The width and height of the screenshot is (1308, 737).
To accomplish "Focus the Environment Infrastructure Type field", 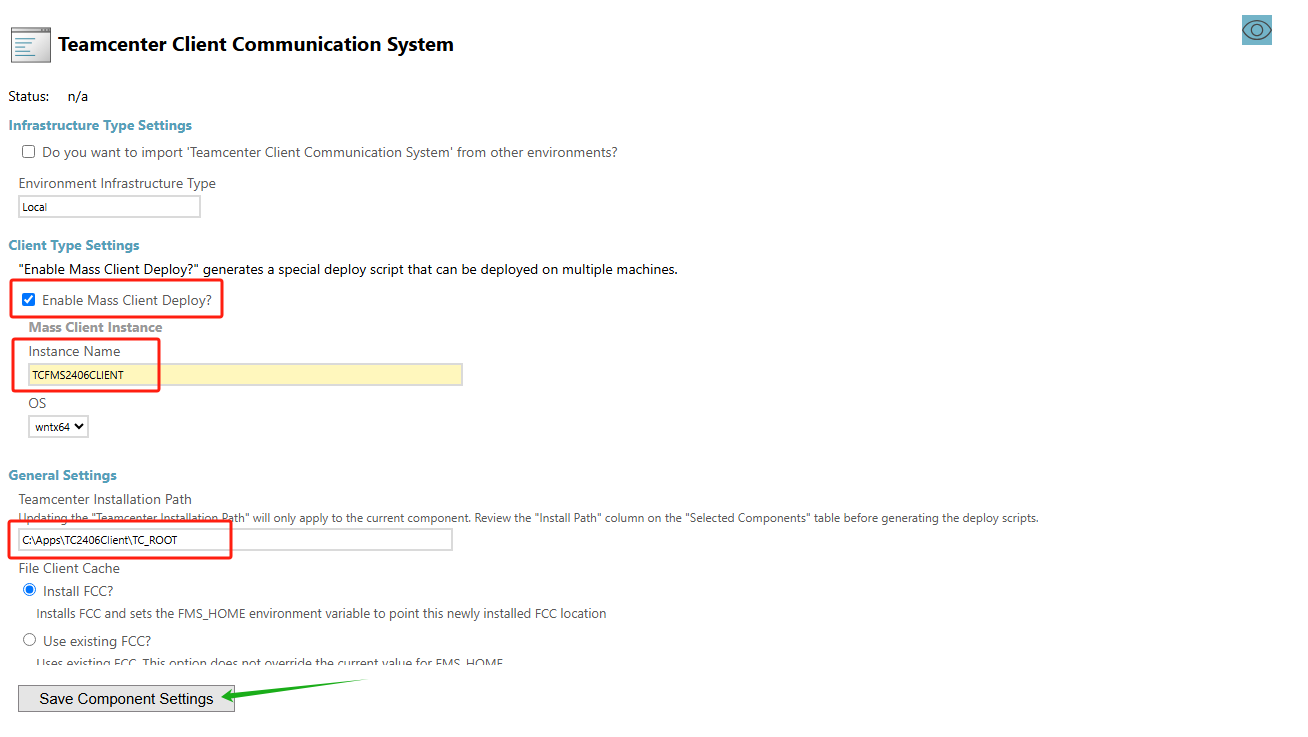I will click(109, 207).
